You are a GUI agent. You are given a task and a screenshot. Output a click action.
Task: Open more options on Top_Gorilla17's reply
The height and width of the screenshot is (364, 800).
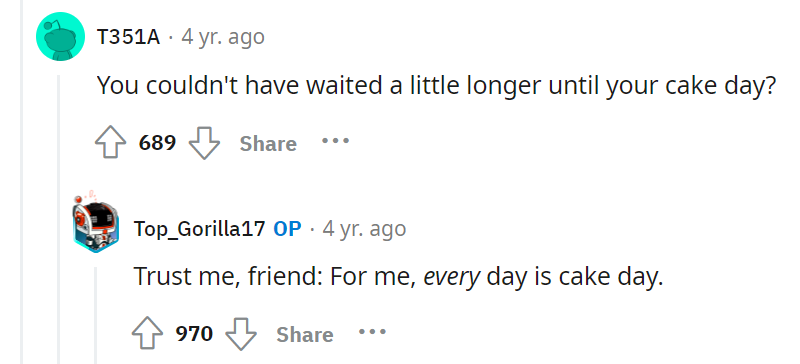pos(372,332)
